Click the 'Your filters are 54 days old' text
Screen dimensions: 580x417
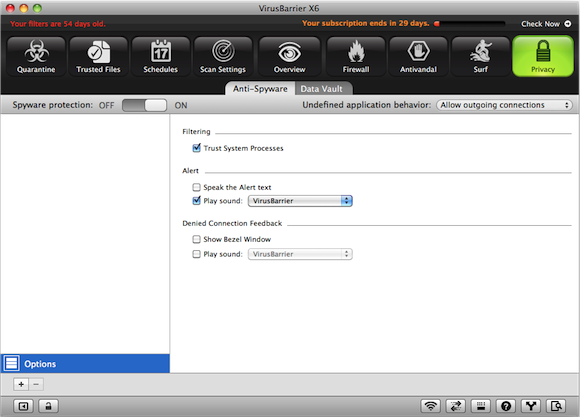(x=58, y=24)
